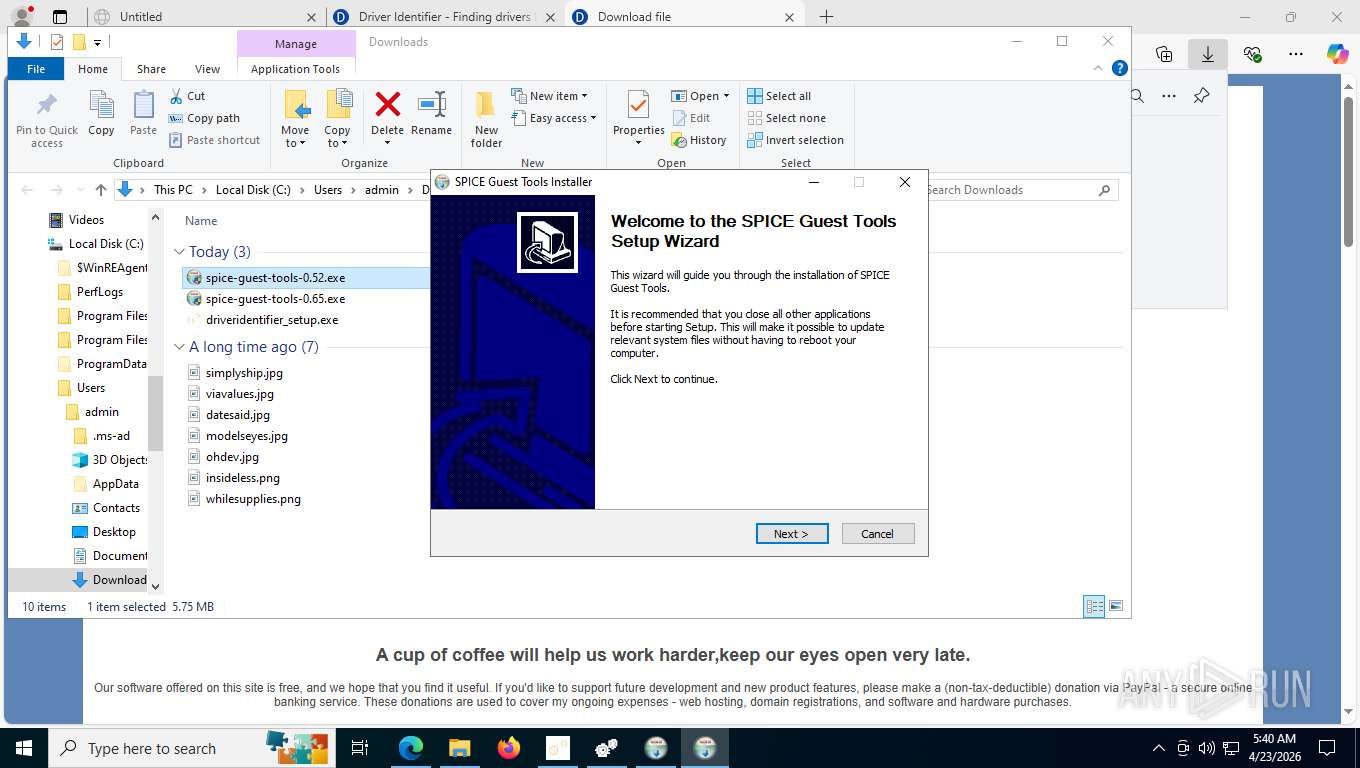The height and width of the screenshot is (768, 1360).
Task: Click Copy path in ribbon
Action: (x=204, y=118)
